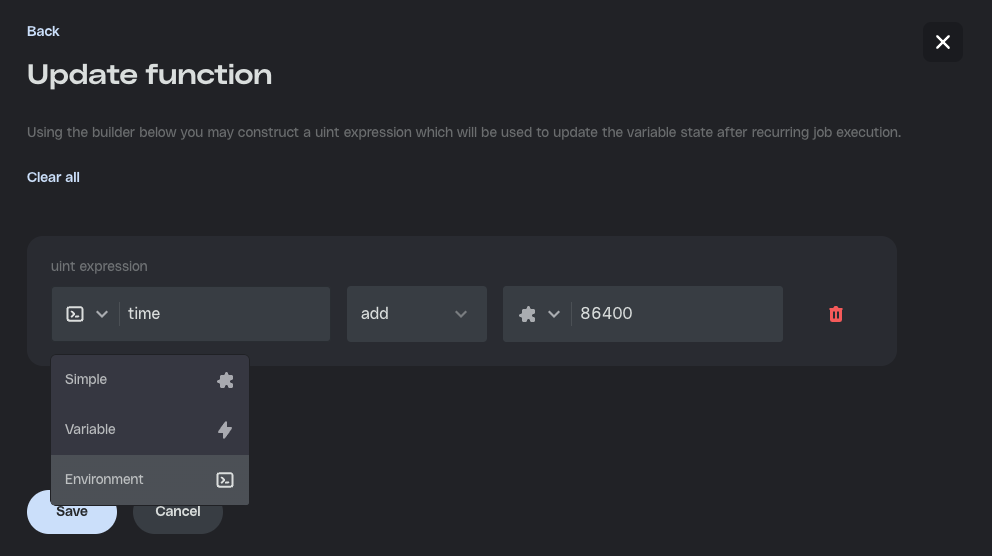Click the Clear all link
The width and height of the screenshot is (992, 556).
pos(53,177)
